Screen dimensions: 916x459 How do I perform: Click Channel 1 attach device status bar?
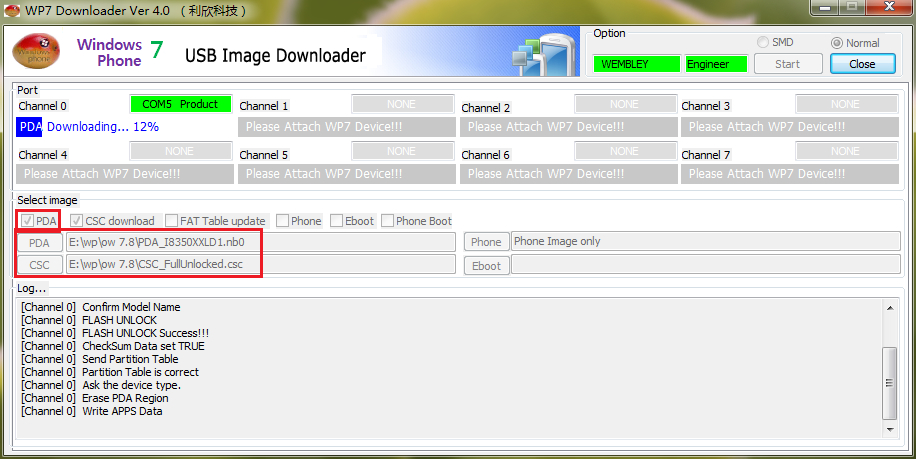pyautogui.click(x=347, y=127)
